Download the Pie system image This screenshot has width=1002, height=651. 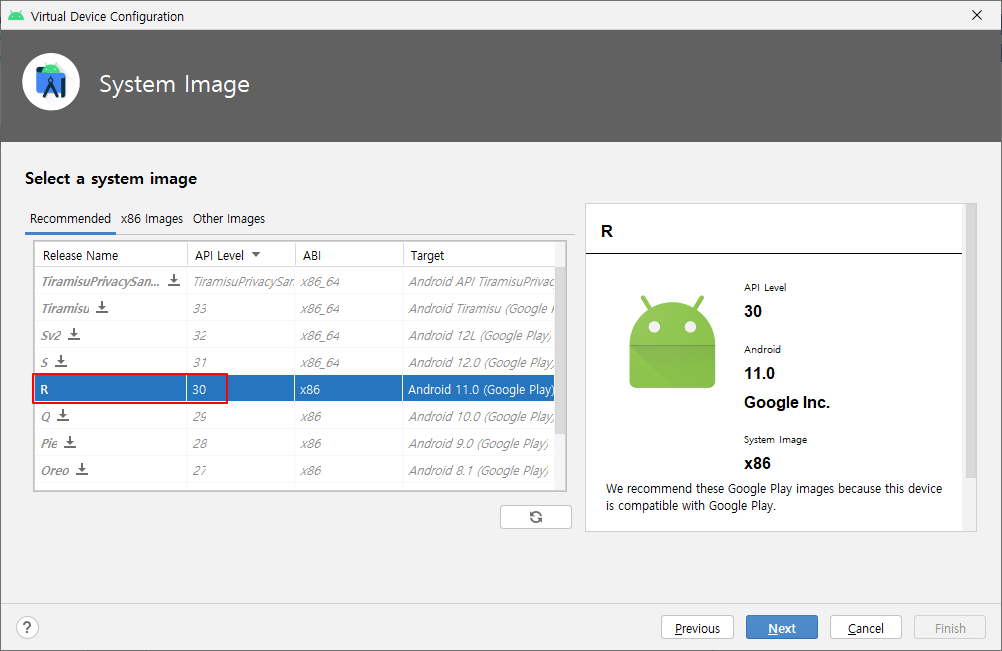(x=70, y=442)
